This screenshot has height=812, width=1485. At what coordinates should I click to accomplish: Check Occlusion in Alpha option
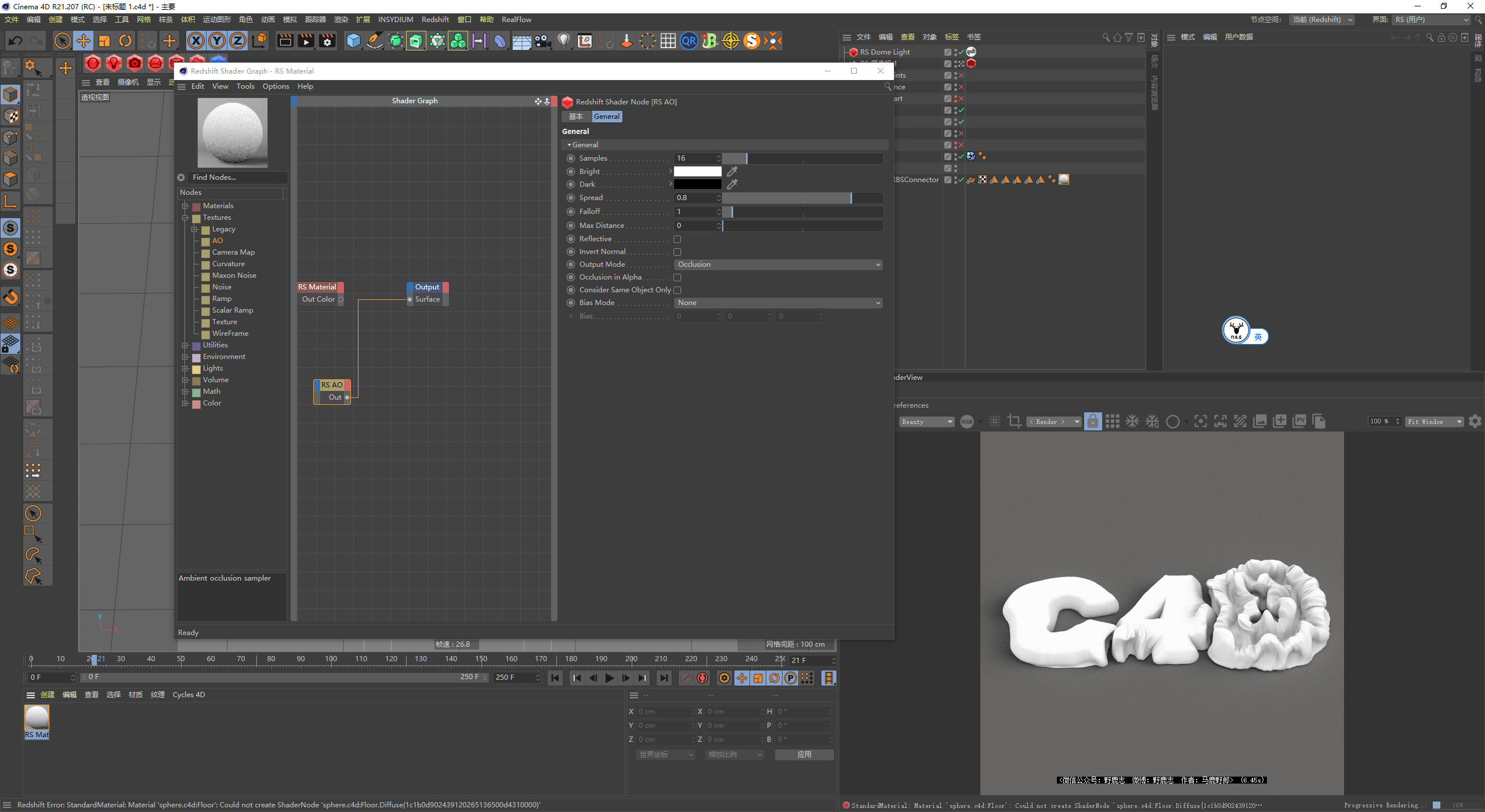(677, 277)
